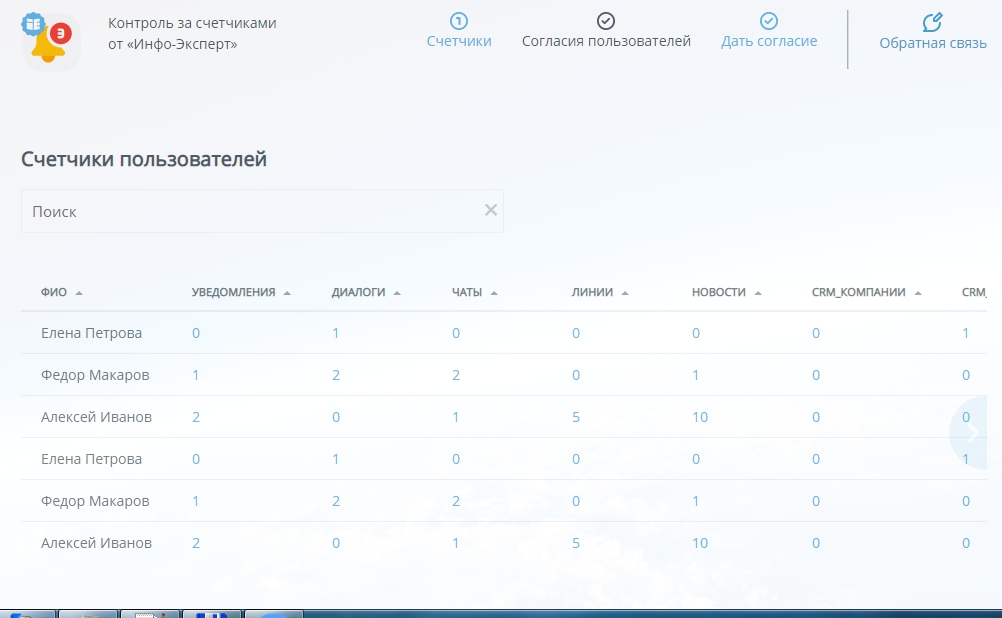Click the Согласия пользователей checkmark icon
Screen dimensions: 1002x618
606,20
